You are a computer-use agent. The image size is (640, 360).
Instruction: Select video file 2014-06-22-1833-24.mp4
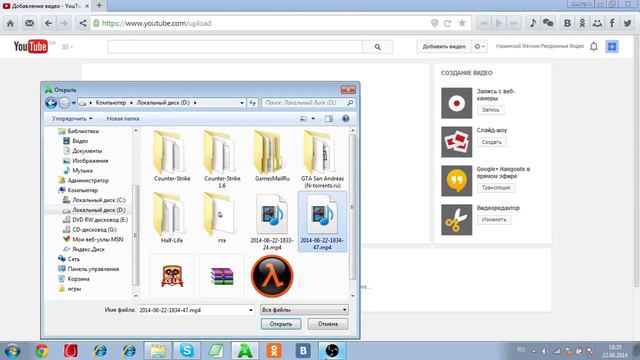tap(272, 222)
